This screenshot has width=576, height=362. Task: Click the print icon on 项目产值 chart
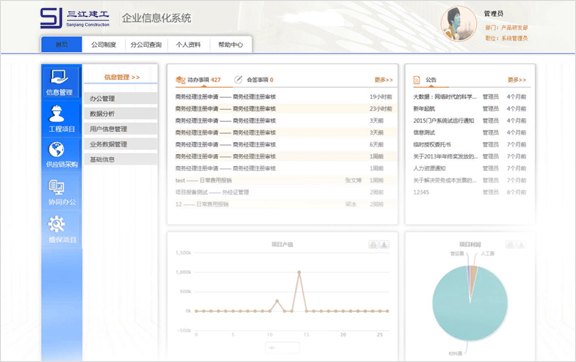pyautogui.click(x=373, y=244)
